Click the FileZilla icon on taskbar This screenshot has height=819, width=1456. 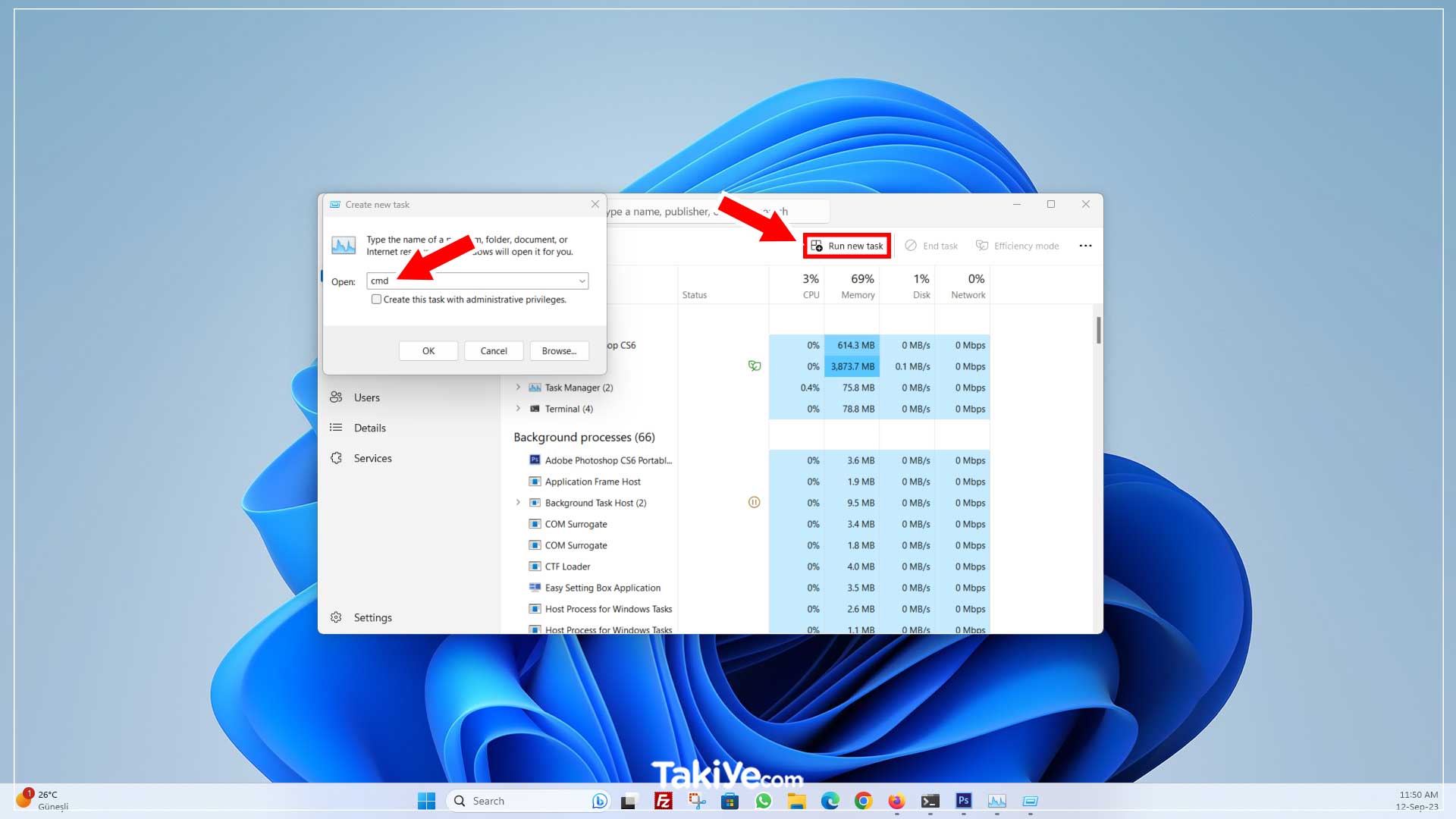664,801
